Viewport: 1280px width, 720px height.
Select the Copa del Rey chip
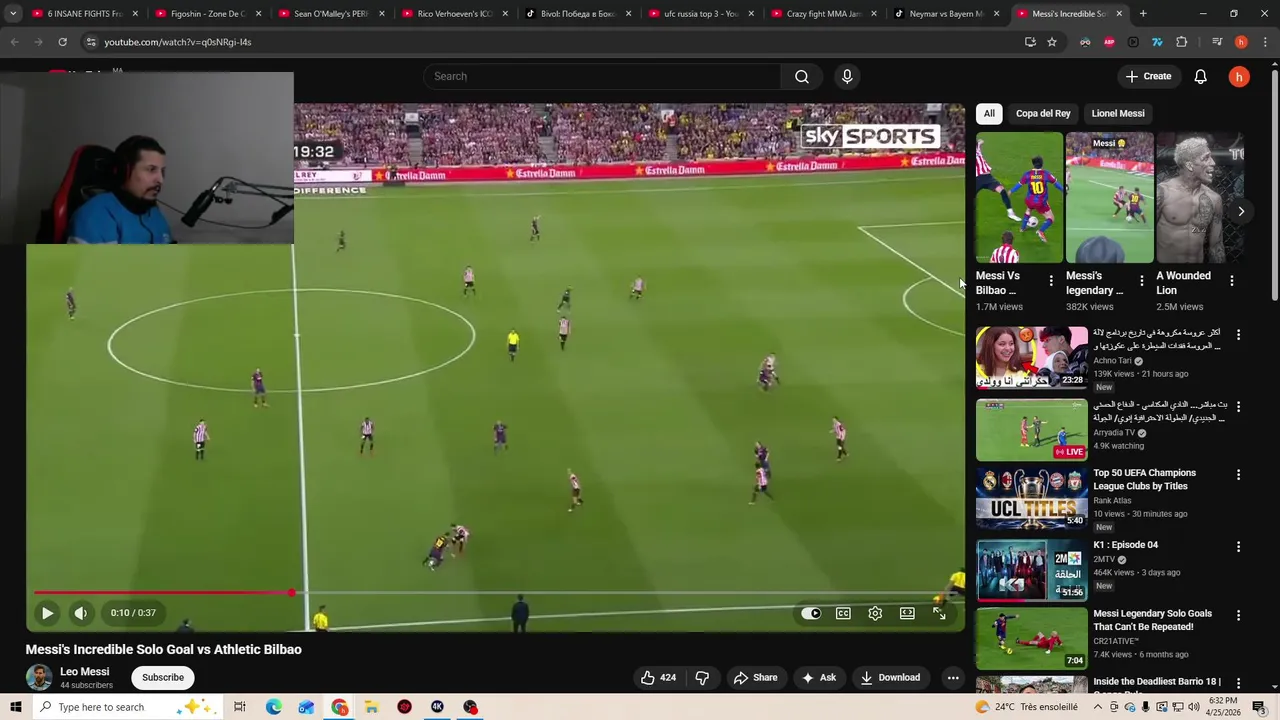point(1043,113)
